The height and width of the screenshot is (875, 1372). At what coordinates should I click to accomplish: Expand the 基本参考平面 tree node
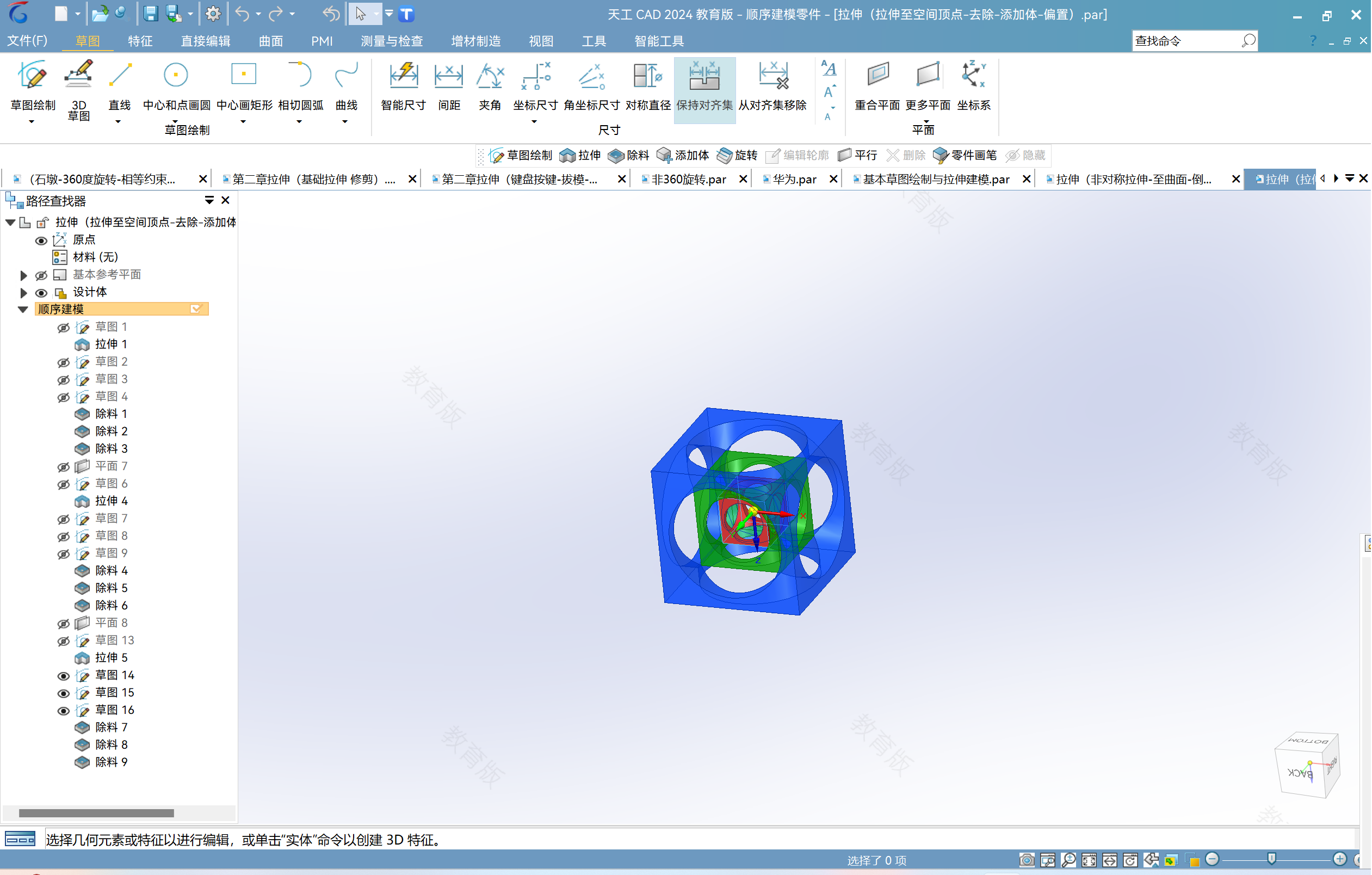(23, 275)
